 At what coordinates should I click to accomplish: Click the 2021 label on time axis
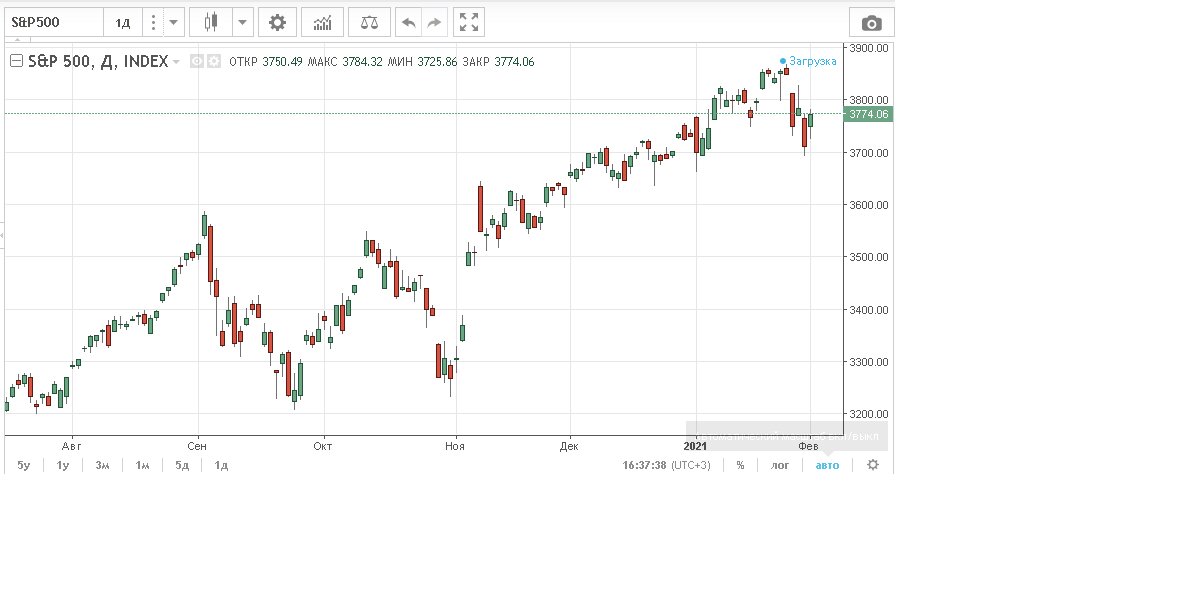pyautogui.click(x=695, y=446)
